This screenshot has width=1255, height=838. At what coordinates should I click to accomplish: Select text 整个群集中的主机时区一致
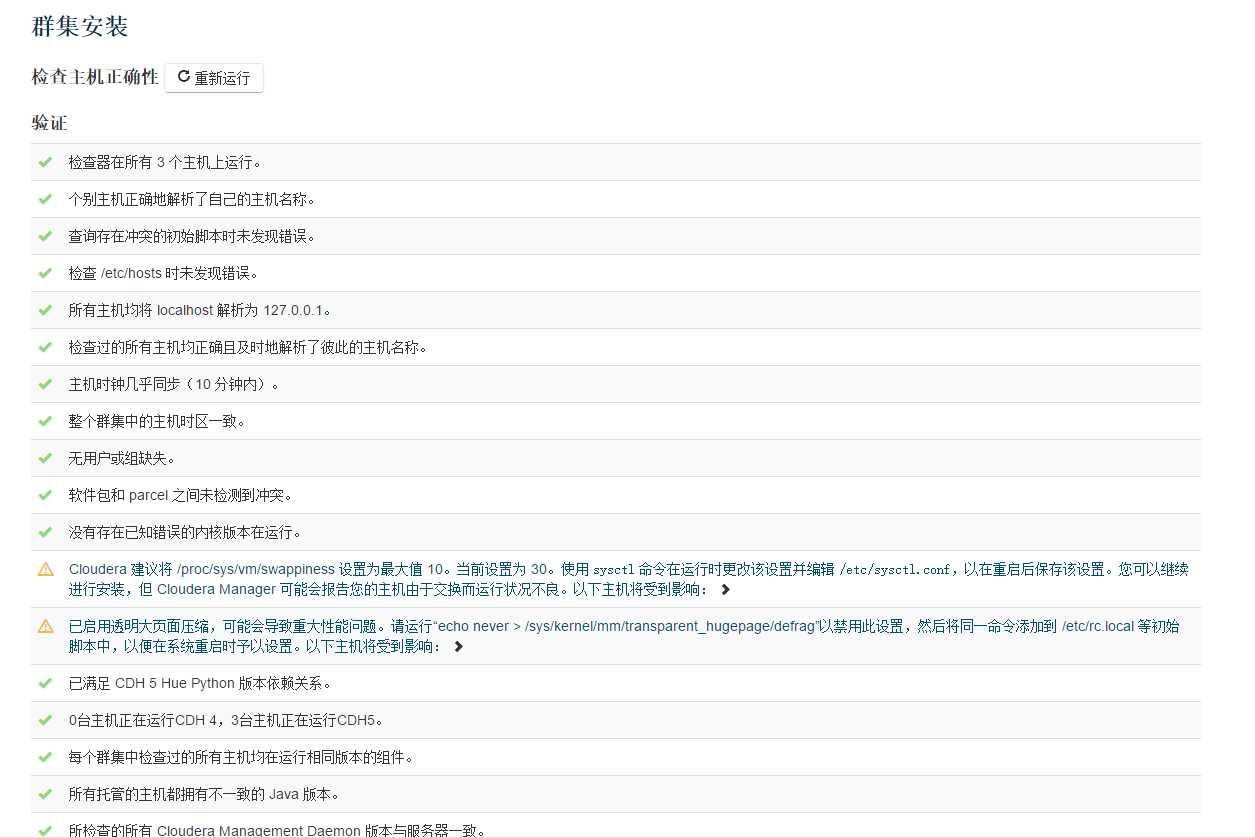pyautogui.click(x=157, y=421)
